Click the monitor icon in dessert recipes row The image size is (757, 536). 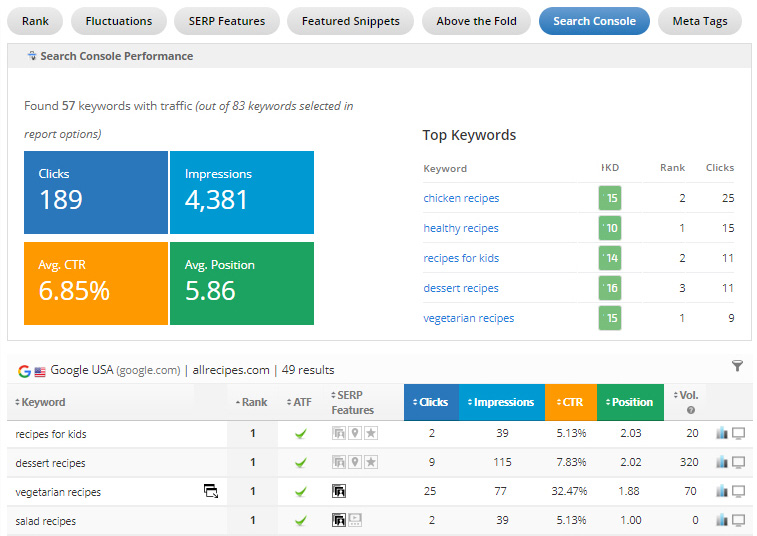tap(739, 463)
